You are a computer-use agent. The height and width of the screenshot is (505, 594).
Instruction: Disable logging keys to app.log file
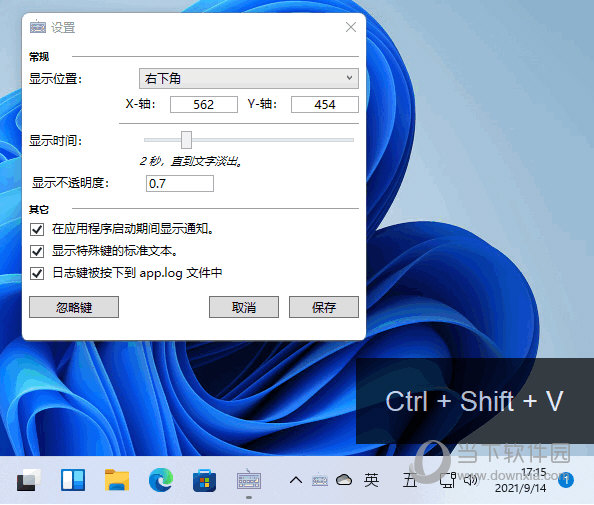pos(37,273)
